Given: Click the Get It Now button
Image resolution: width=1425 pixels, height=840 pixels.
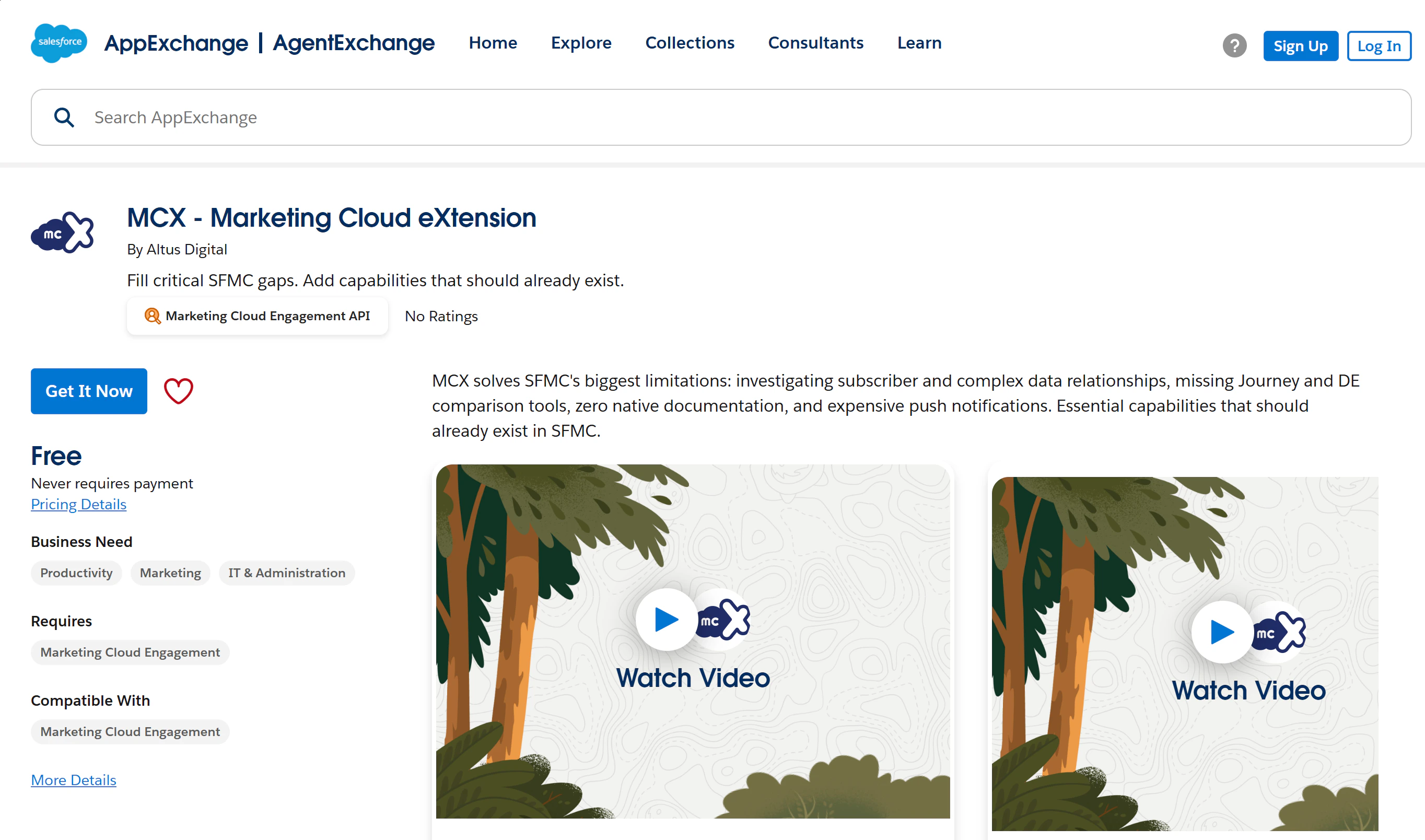Looking at the screenshot, I should point(89,391).
